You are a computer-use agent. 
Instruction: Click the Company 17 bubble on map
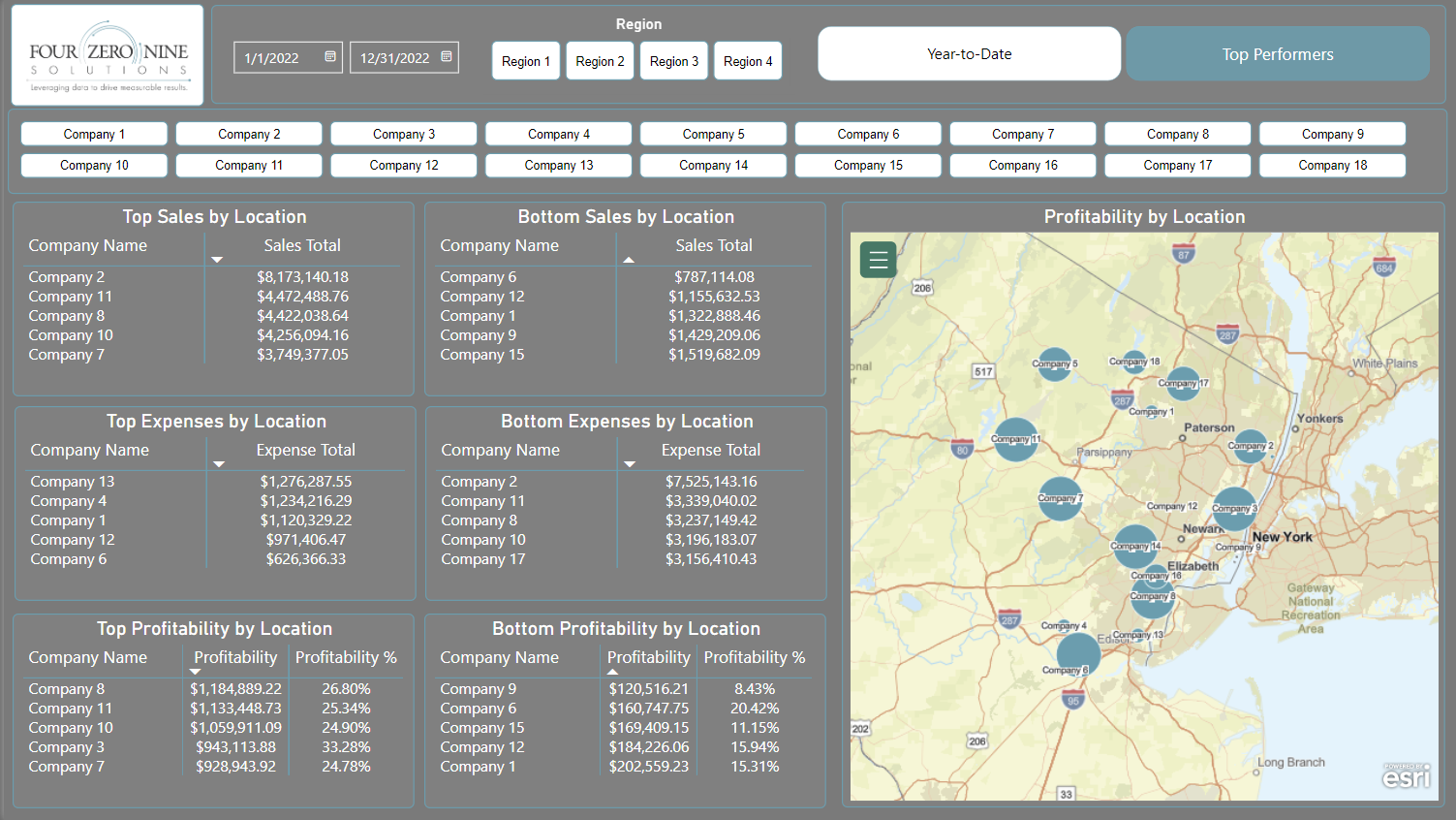1183,384
